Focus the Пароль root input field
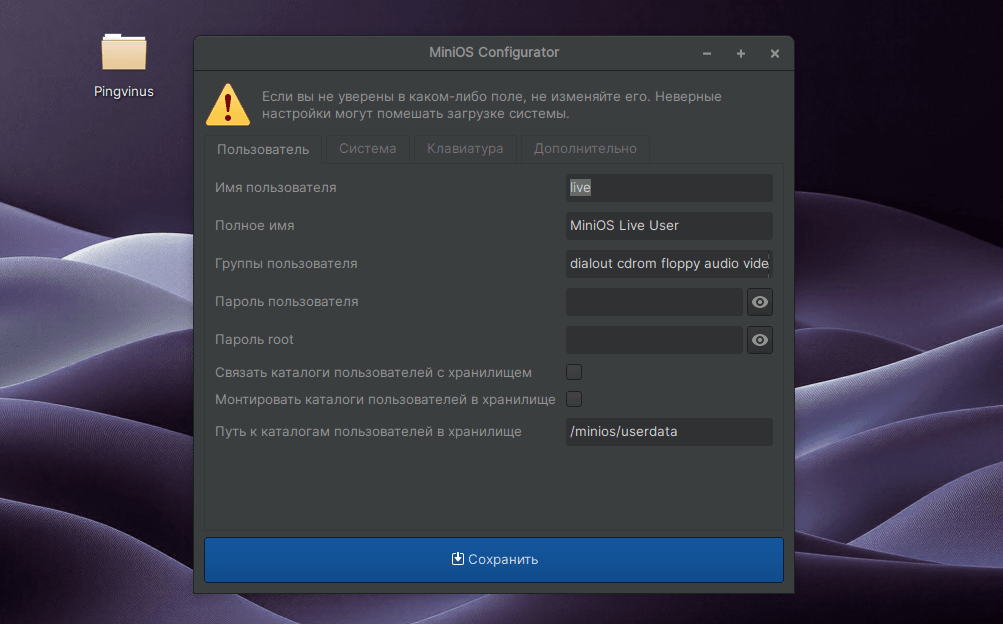1003x624 pixels. [654, 340]
